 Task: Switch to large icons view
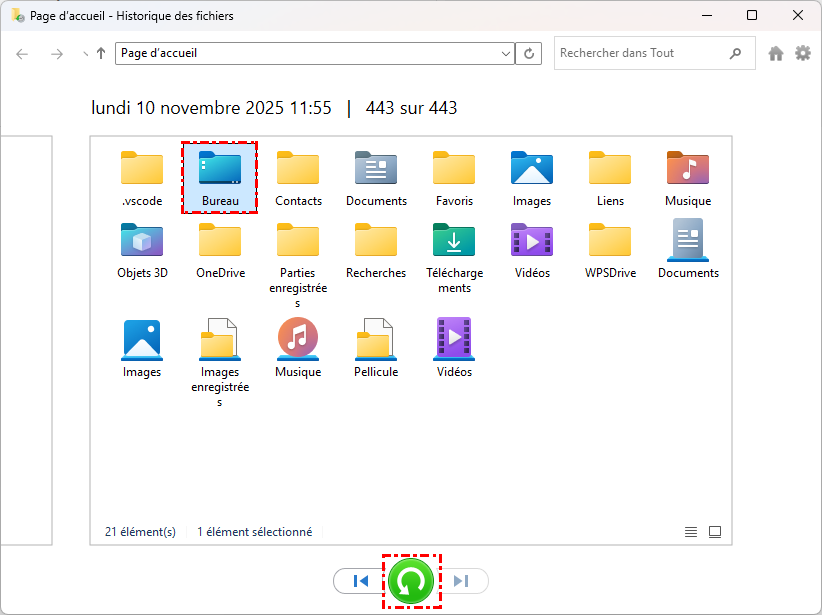pyautogui.click(x=715, y=532)
